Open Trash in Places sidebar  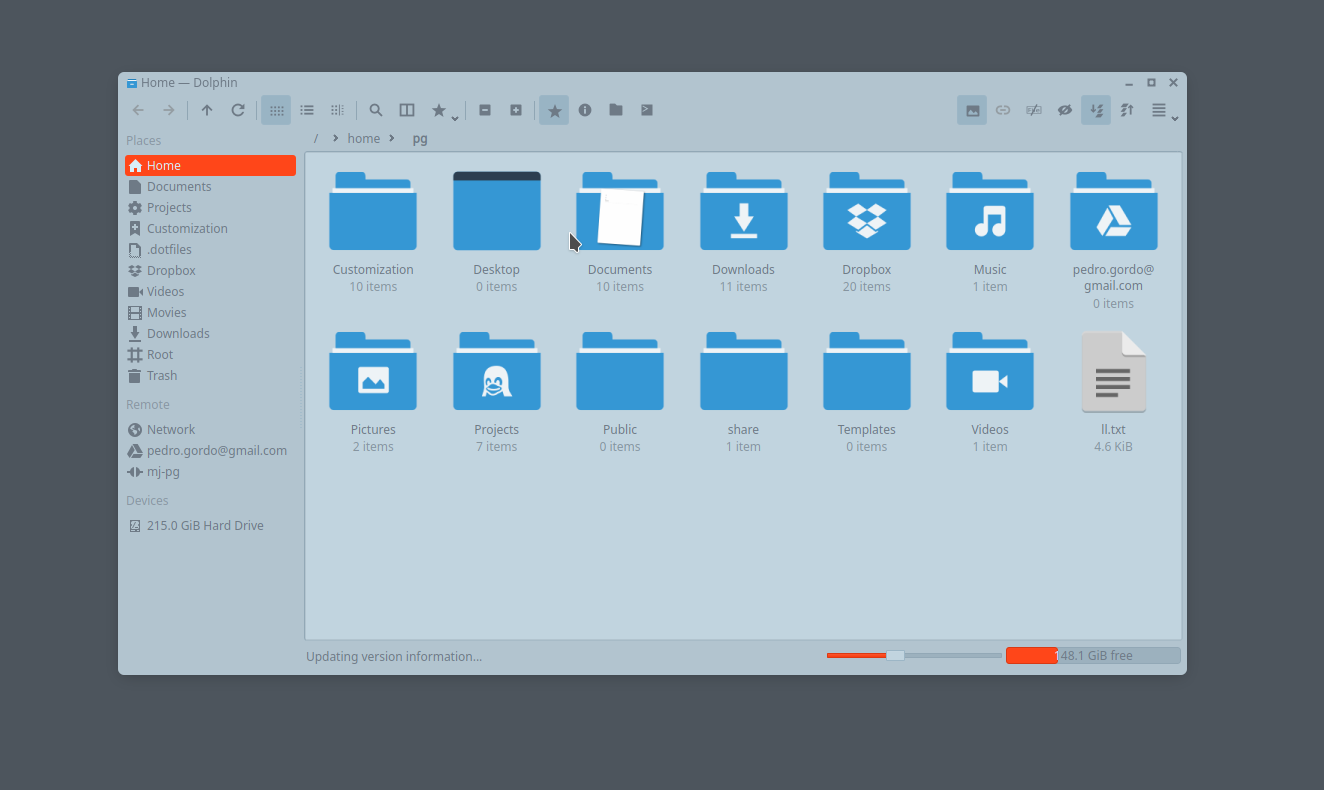[210, 376]
